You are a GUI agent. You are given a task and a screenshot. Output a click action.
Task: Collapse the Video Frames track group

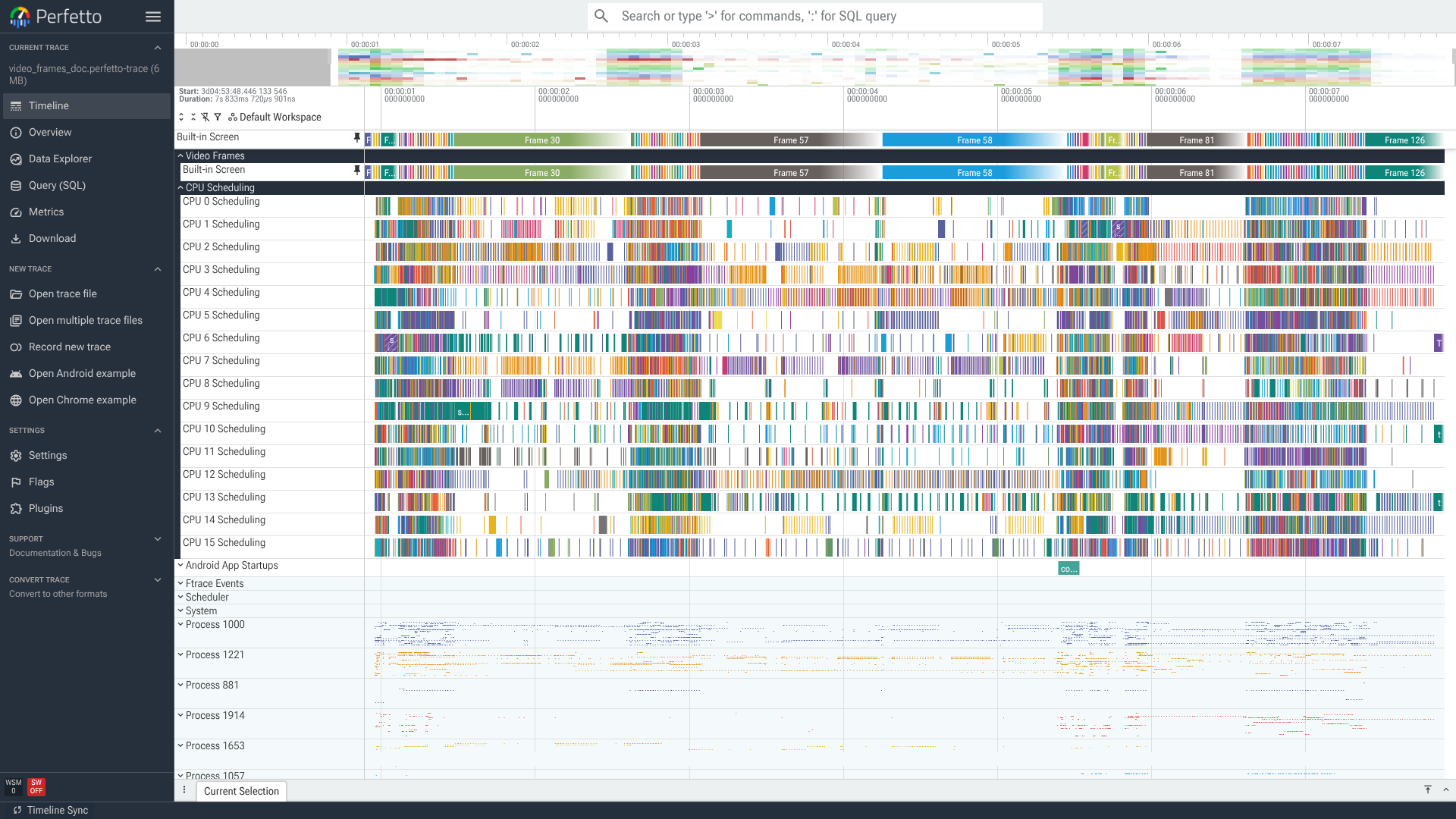(x=180, y=155)
